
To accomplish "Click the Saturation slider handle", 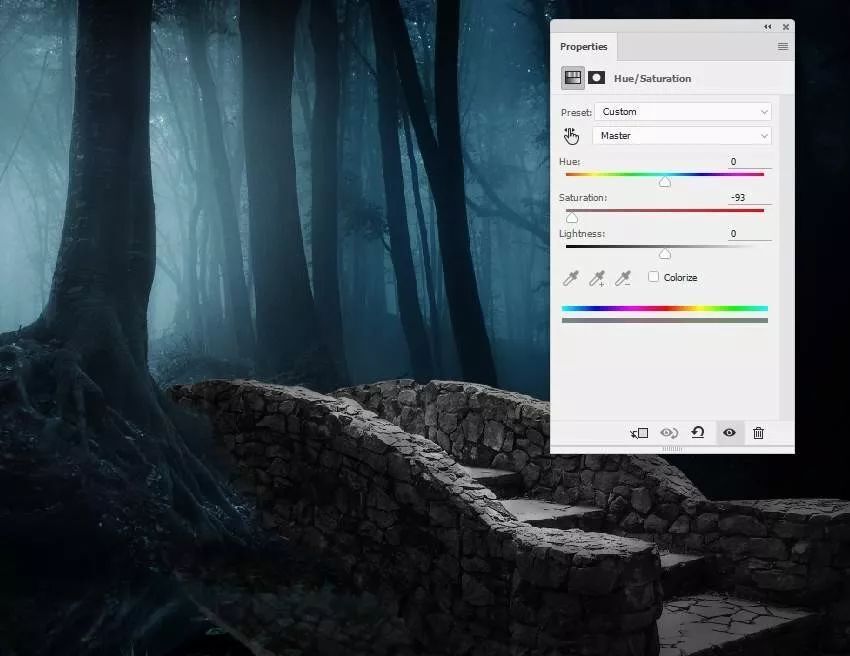I will tap(572, 218).
